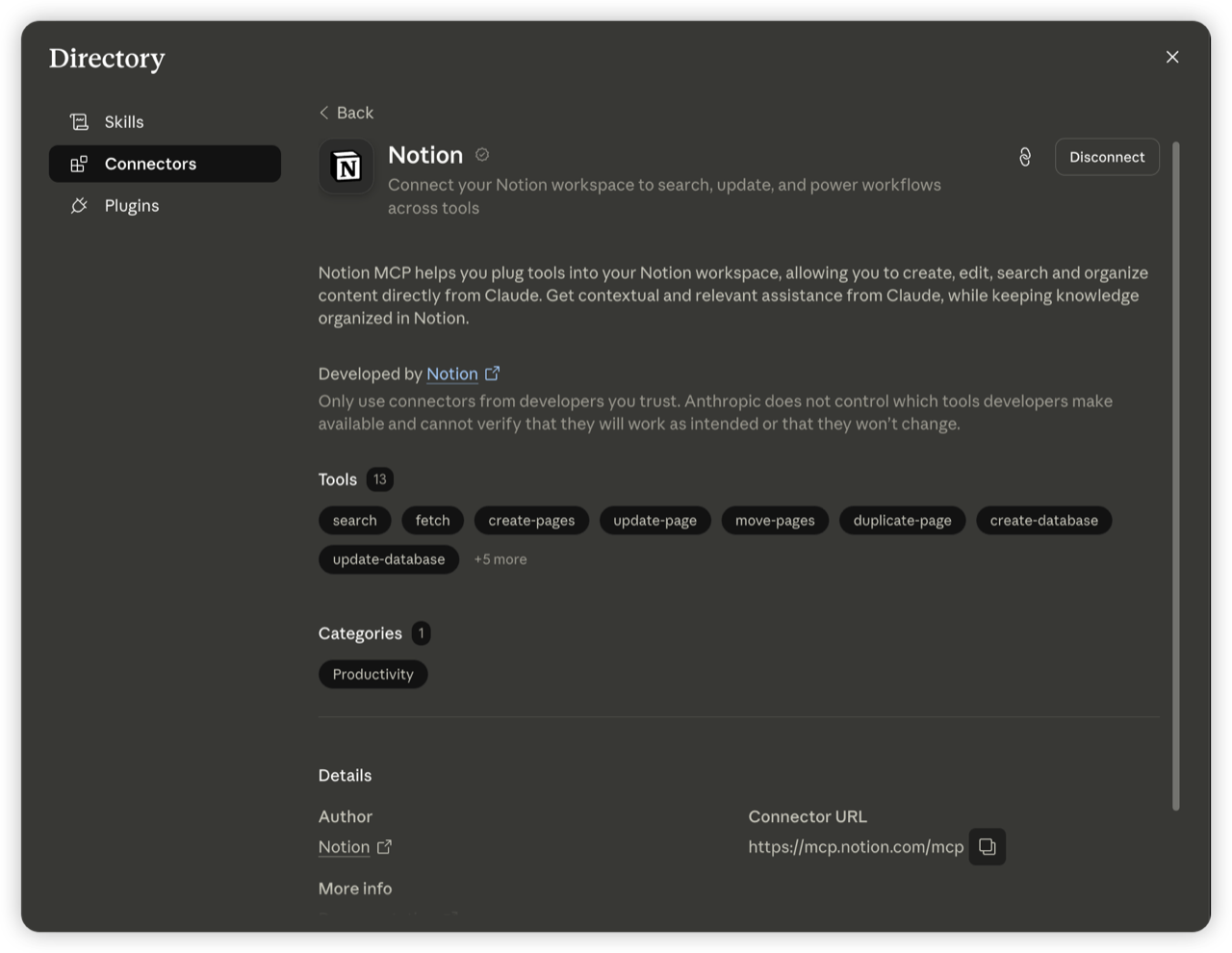The height and width of the screenshot is (953, 1232).
Task: Click the Connector URL label
Action: [x=808, y=816]
